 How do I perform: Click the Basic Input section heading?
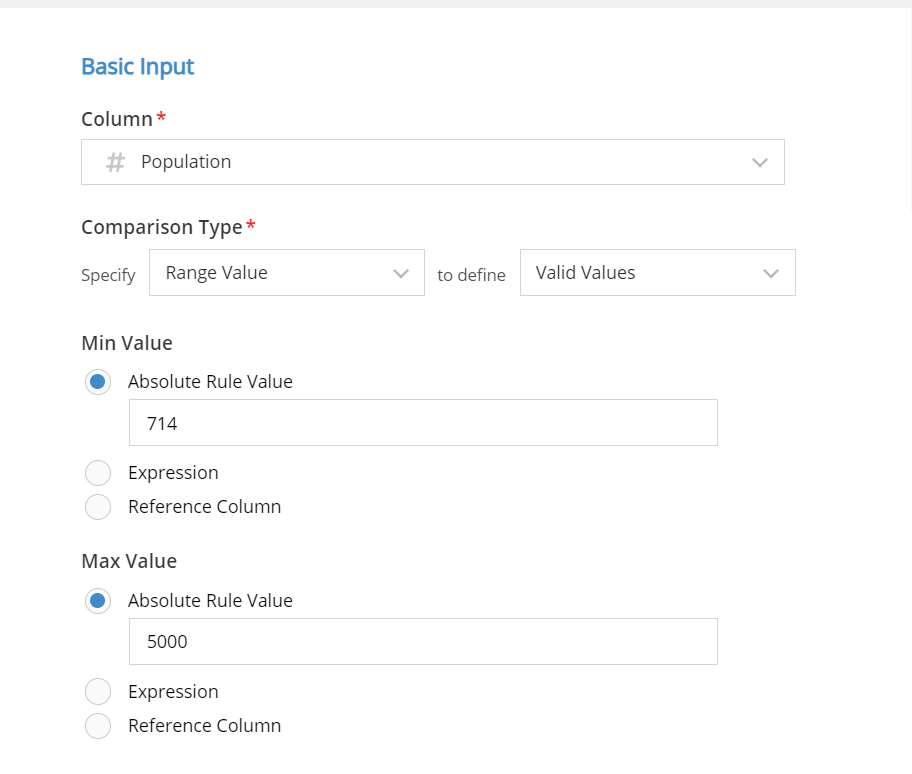[x=137, y=67]
